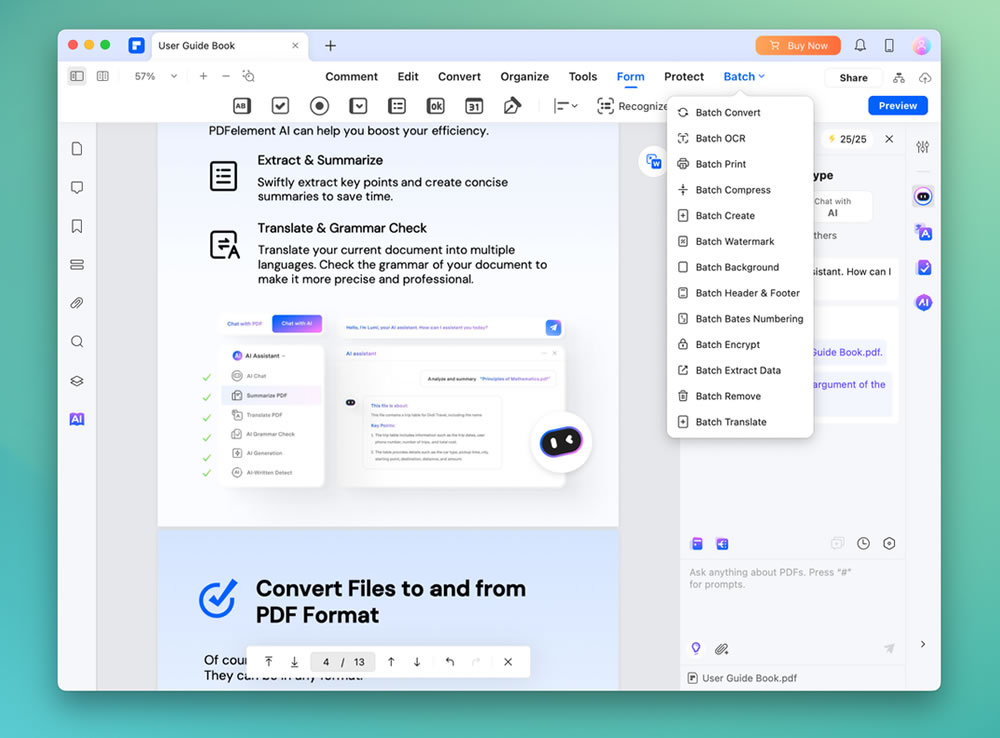Viewport: 1000px width, 738px height.
Task: Toggle the two-page reading view
Action: tap(103, 77)
